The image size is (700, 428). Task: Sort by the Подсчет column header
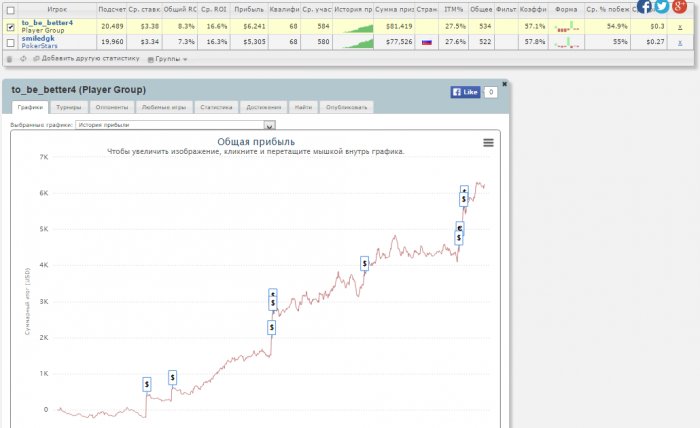point(112,9)
